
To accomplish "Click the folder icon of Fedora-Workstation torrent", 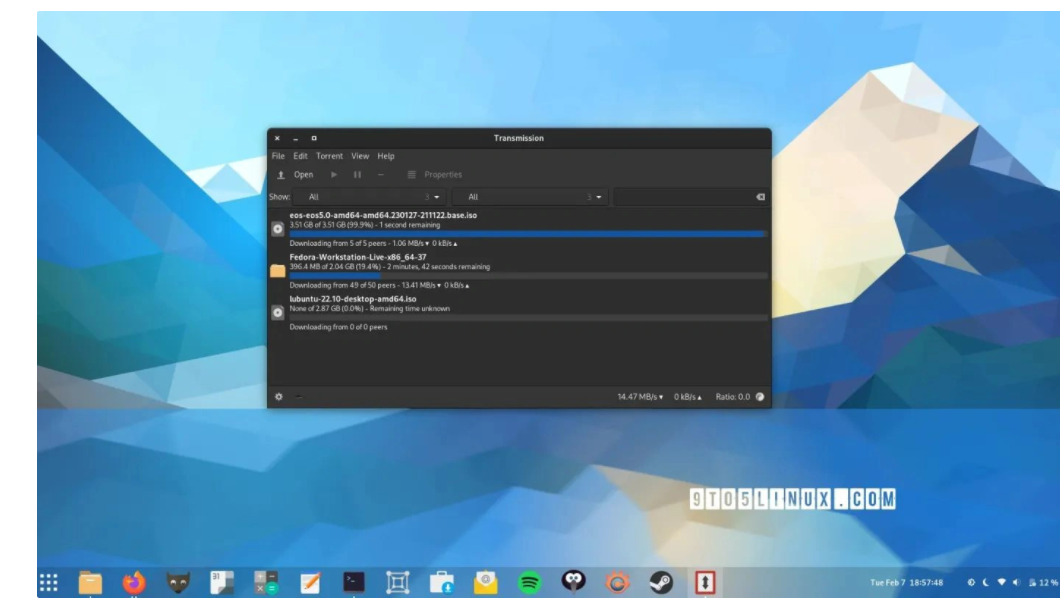I will pyautogui.click(x=278, y=271).
